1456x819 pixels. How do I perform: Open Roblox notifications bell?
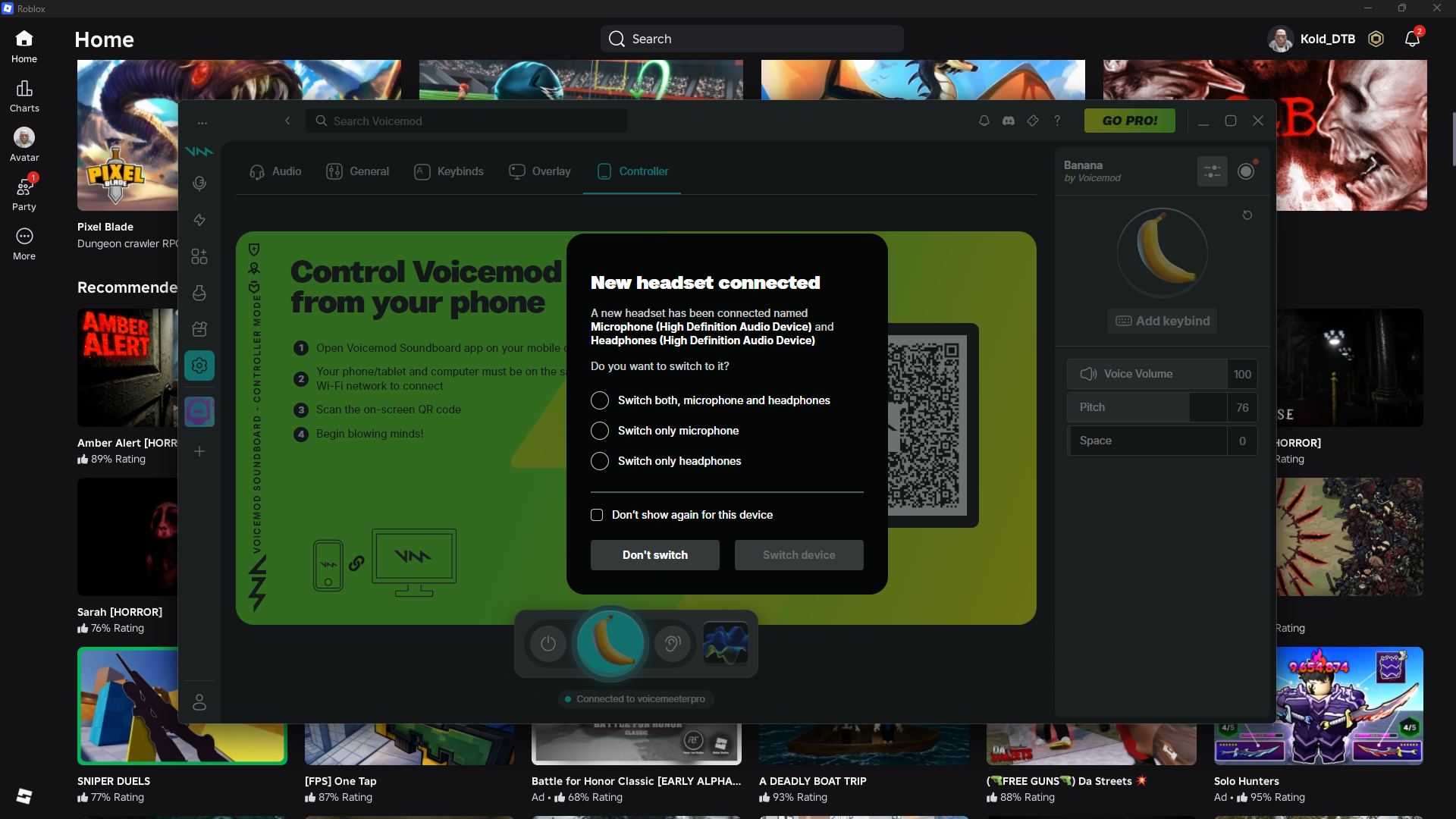(x=1412, y=39)
